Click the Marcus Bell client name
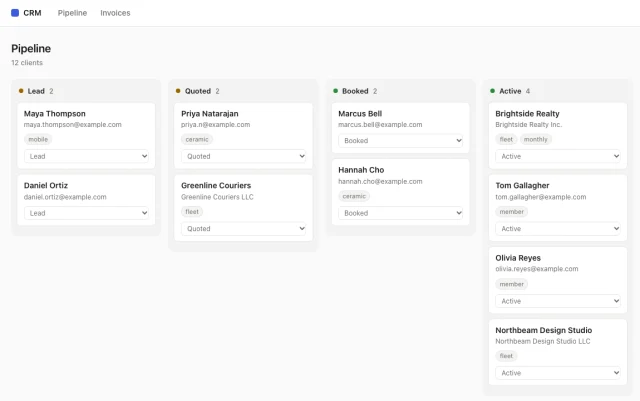This screenshot has width=640, height=401. [360, 114]
